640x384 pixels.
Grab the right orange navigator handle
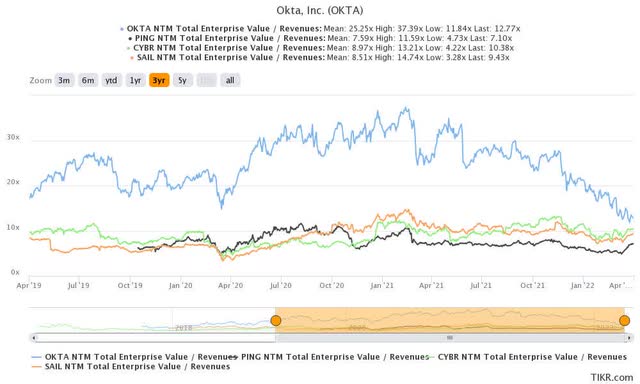[624, 320]
